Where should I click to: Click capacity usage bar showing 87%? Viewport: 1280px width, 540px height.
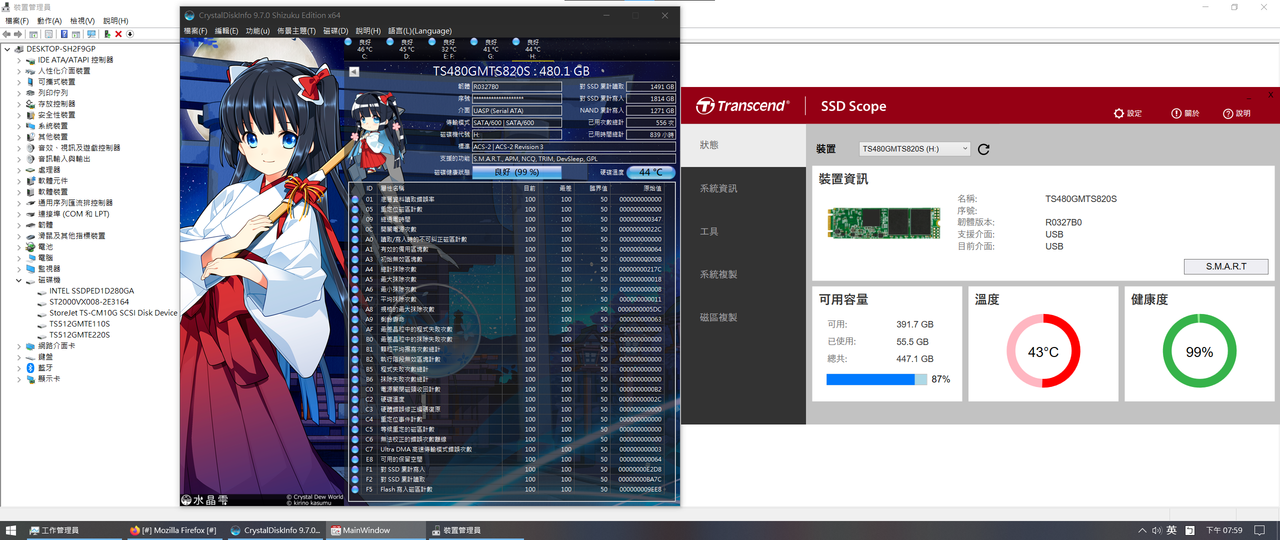(876, 379)
